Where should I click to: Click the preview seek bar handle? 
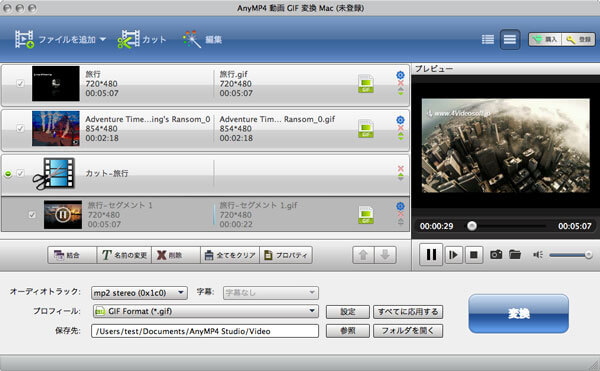472,226
